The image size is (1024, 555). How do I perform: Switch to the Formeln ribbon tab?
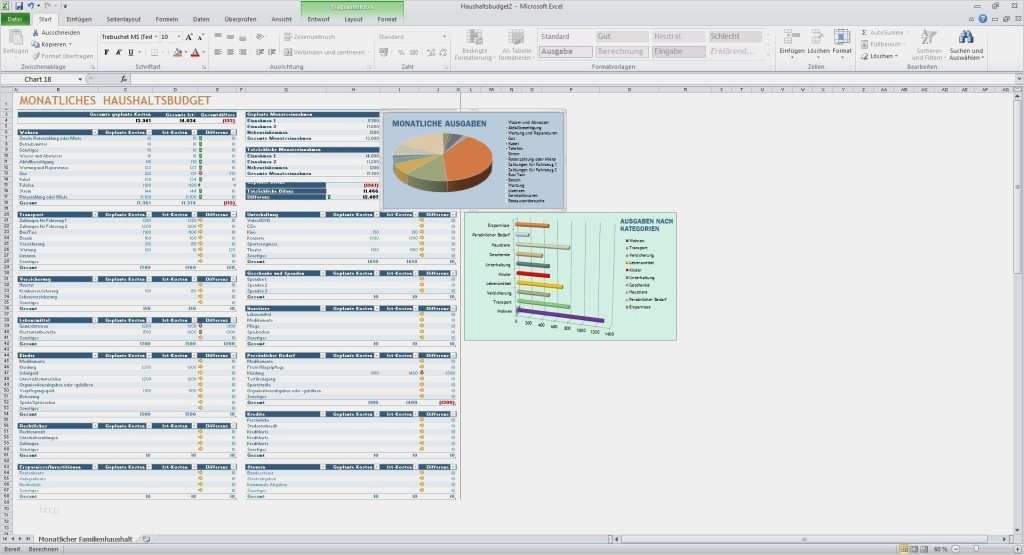pyautogui.click(x=167, y=19)
